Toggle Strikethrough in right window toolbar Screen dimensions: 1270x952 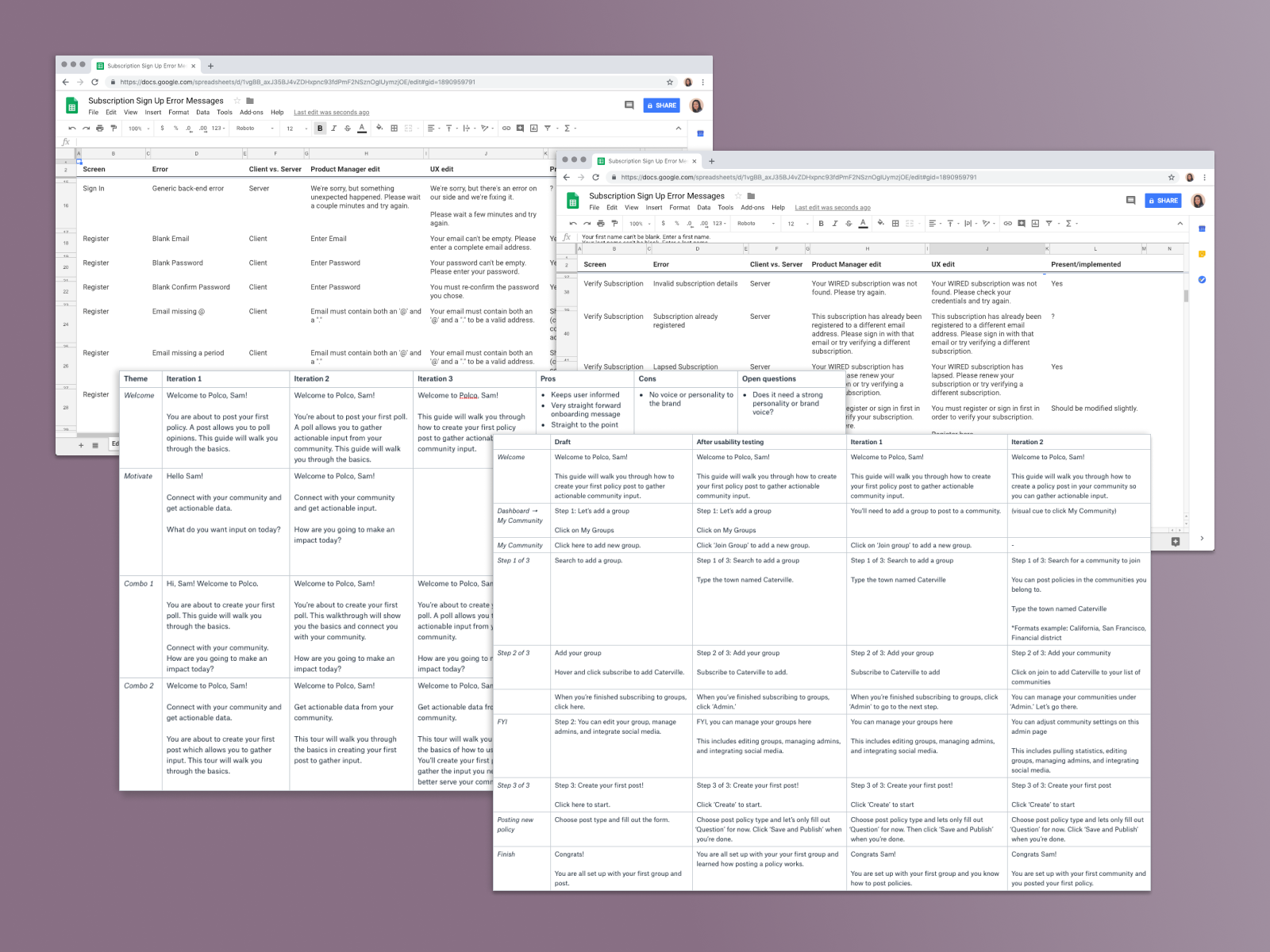[x=849, y=223]
